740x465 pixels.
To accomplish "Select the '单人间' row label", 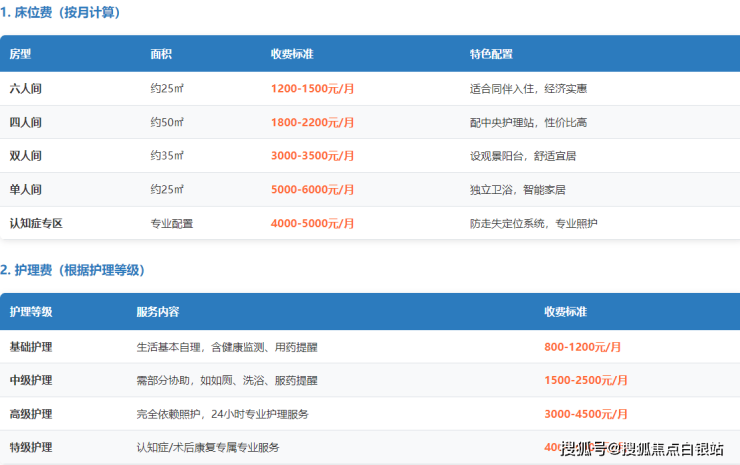I will coord(25,190).
